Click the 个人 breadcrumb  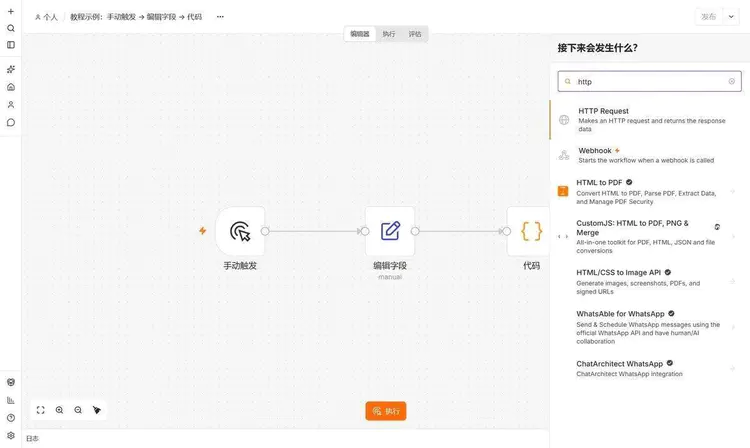tap(46, 17)
